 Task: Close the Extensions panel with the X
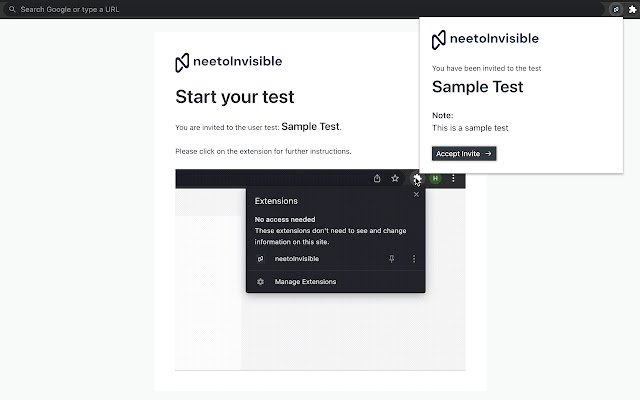pyautogui.click(x=416, y=195)
